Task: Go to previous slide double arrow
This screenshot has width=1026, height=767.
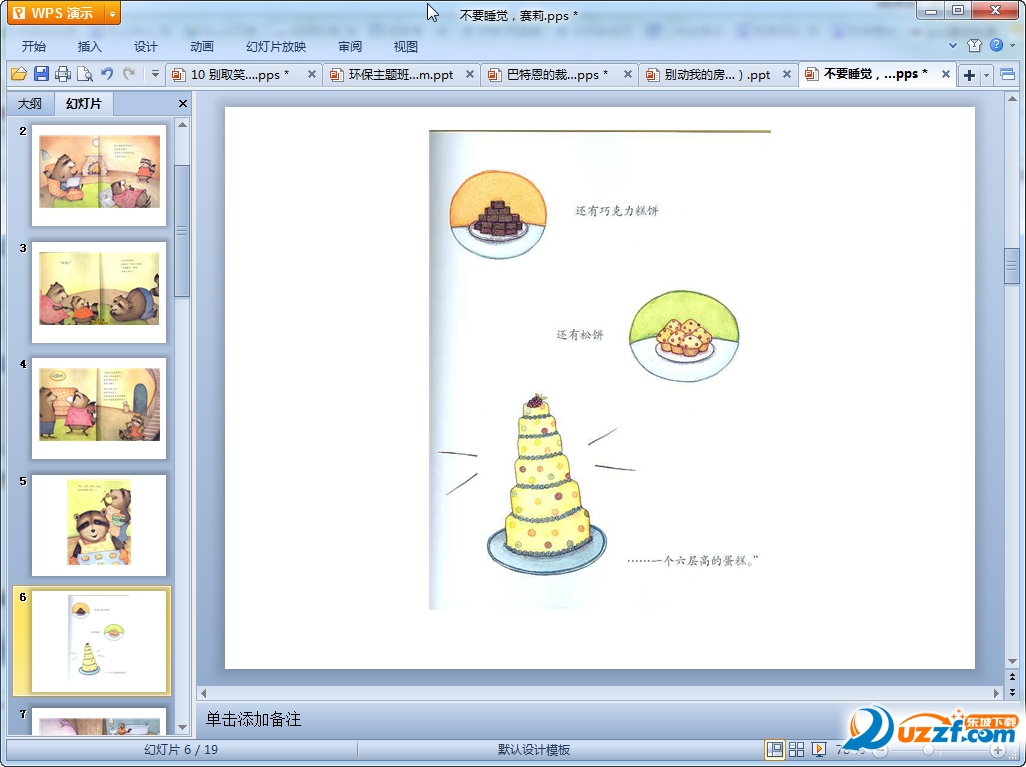Action: click(1012, 677)
